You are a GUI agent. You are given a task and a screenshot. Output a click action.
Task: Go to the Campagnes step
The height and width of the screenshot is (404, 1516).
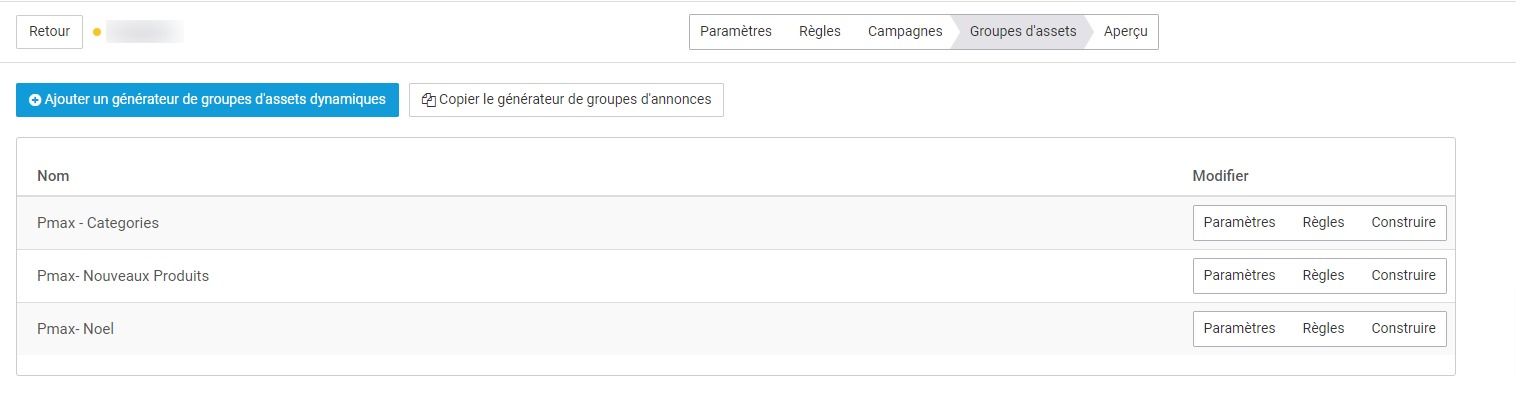905,31
